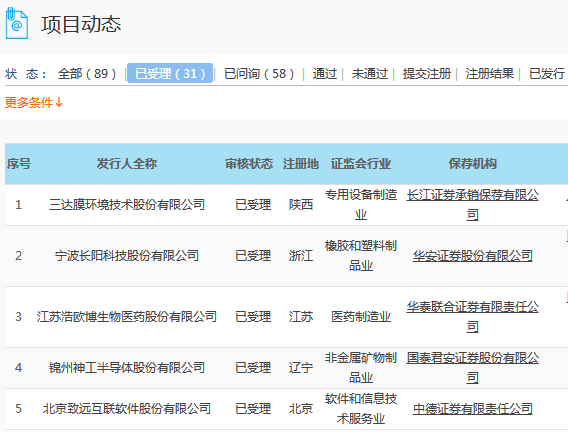Click issuer 北京致远互联软件股份有限公司

(x=127, y=409)
